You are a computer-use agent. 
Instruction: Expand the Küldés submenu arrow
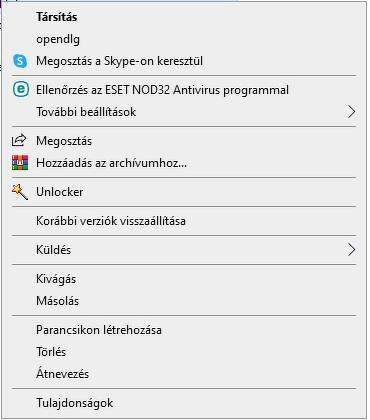click(352, 250)
